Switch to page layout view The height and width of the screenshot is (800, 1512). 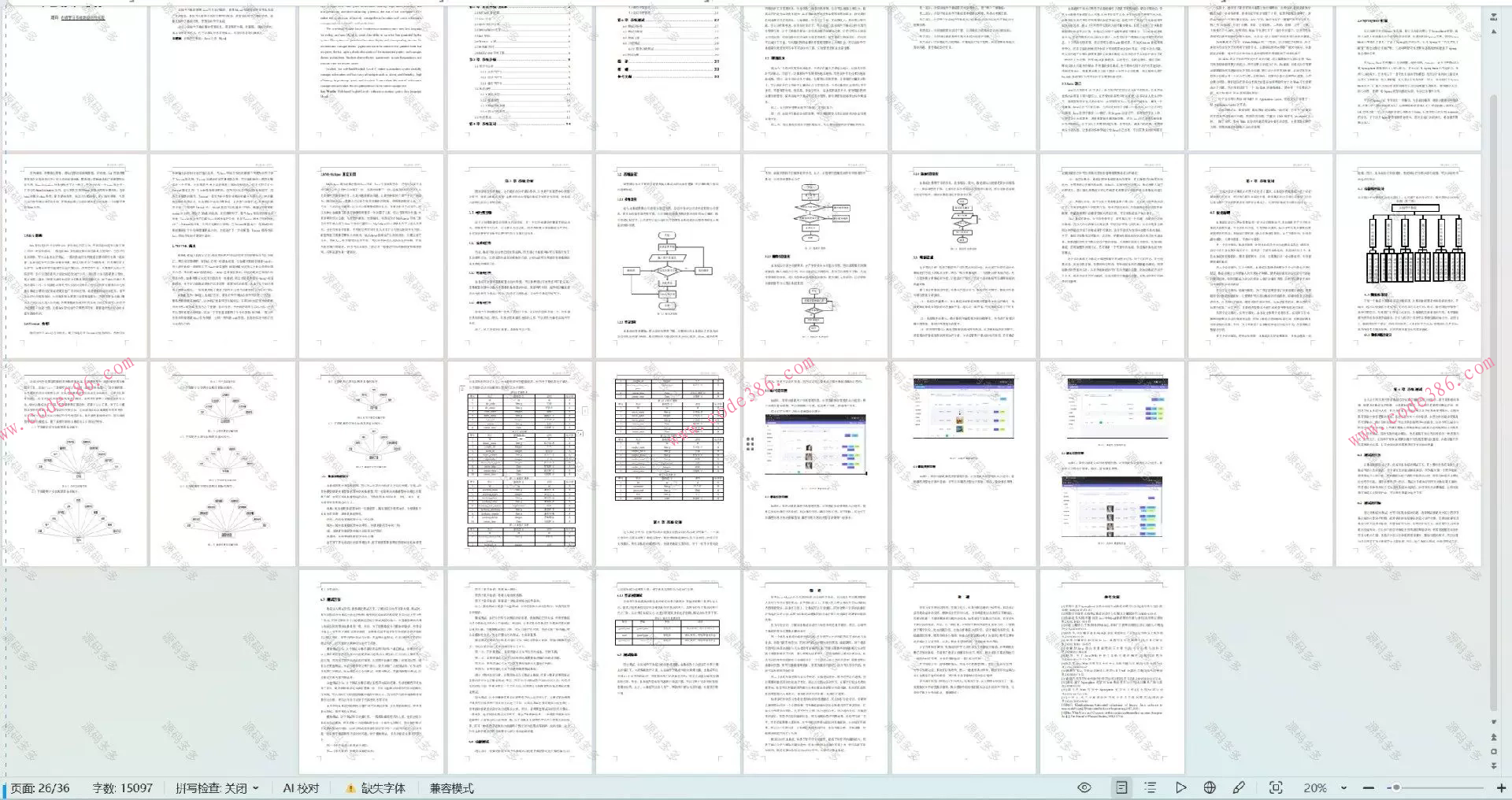tap(1121, 787)
